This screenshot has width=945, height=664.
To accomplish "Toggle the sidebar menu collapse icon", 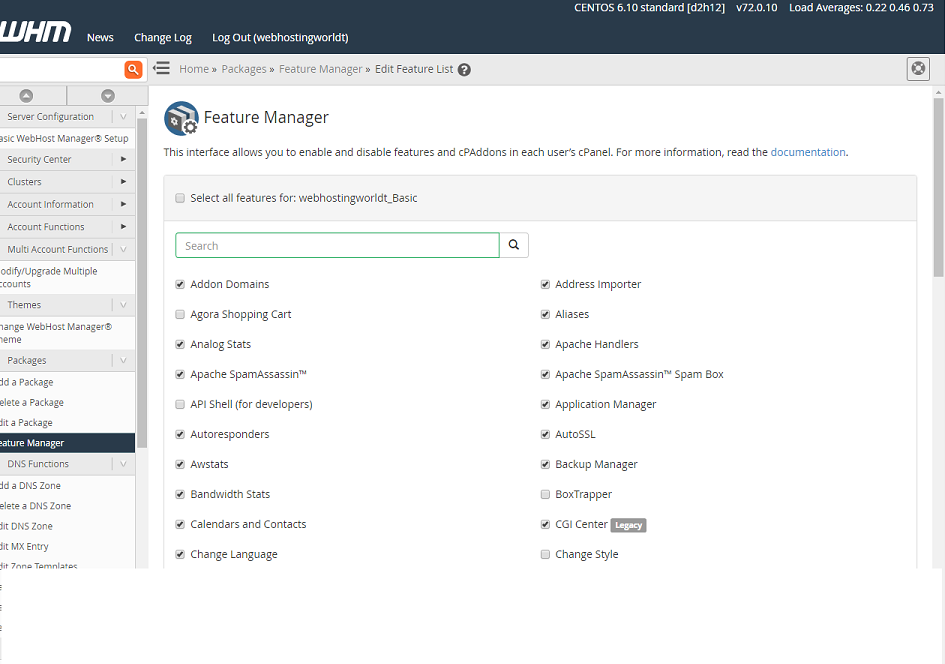I will click(161, 69).
